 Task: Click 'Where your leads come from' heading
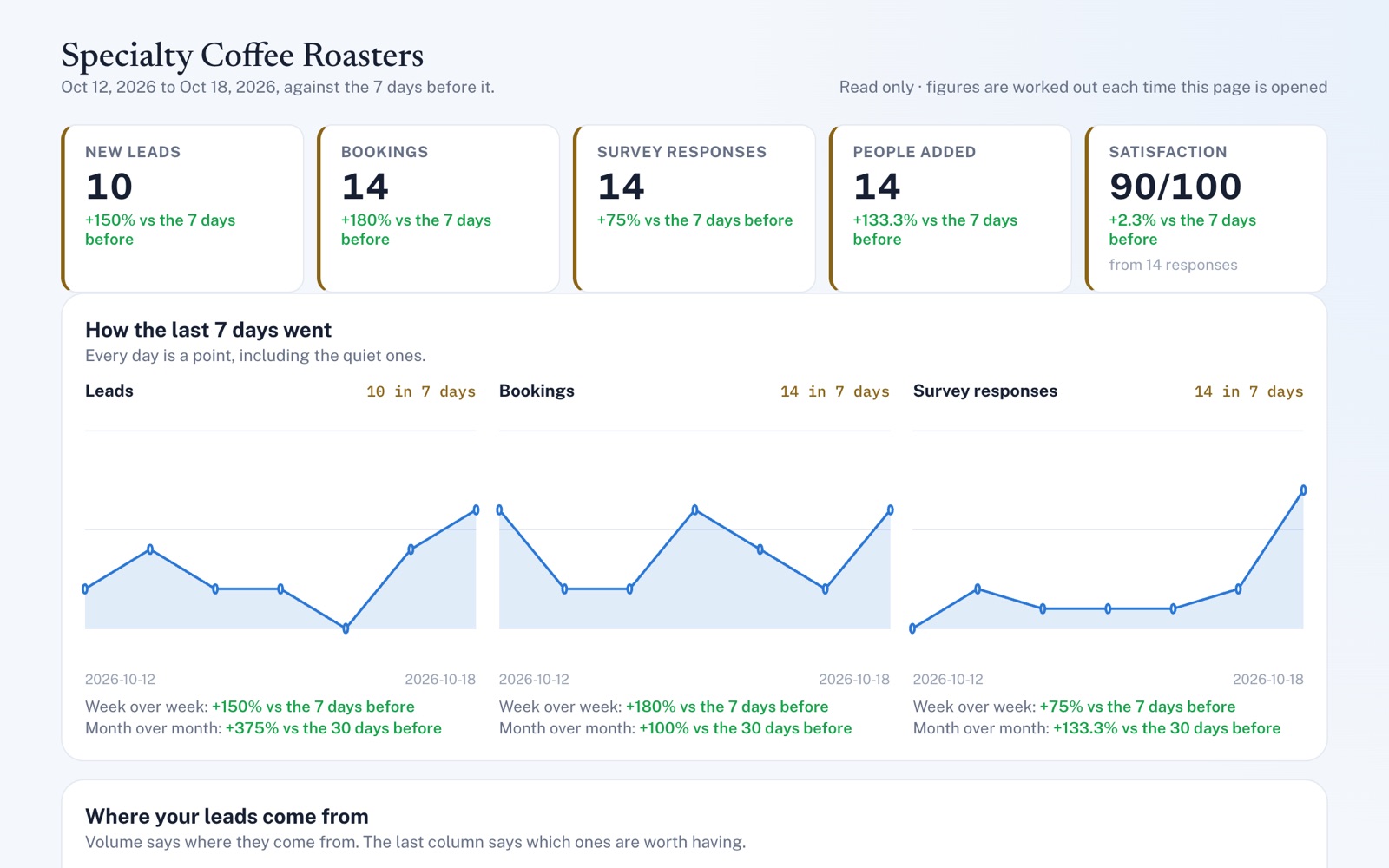pos(227,816)
